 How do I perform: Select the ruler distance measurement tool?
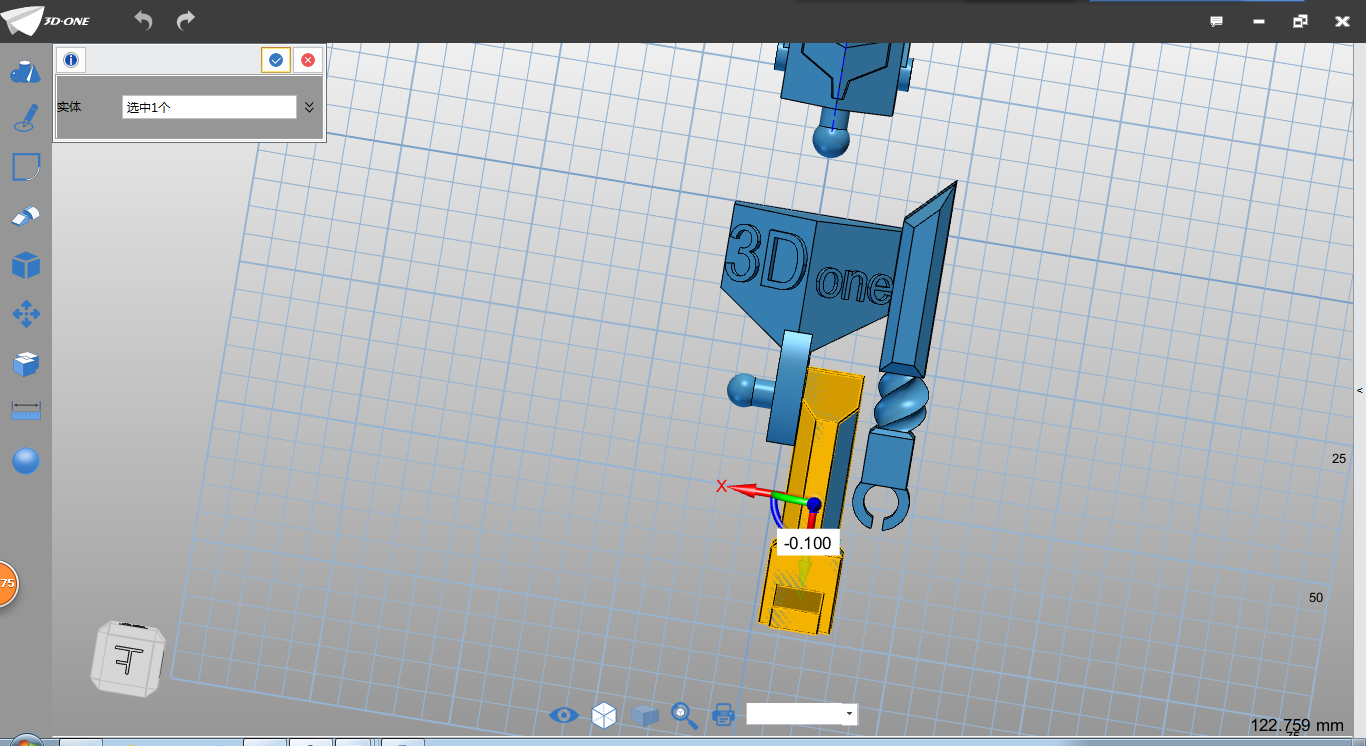(x=25, y=411)
